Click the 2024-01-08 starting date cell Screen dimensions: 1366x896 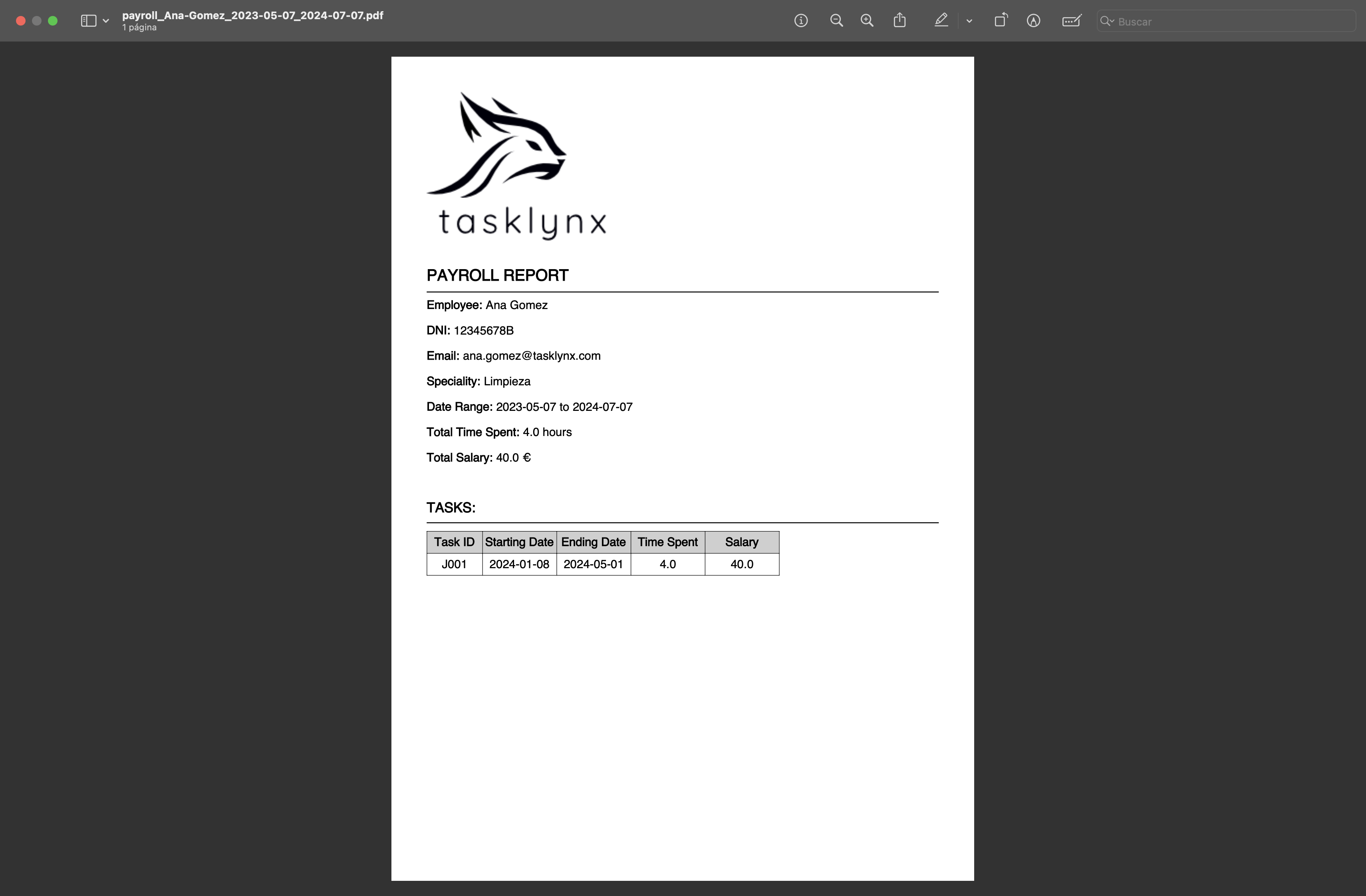(x=519, y=565)
